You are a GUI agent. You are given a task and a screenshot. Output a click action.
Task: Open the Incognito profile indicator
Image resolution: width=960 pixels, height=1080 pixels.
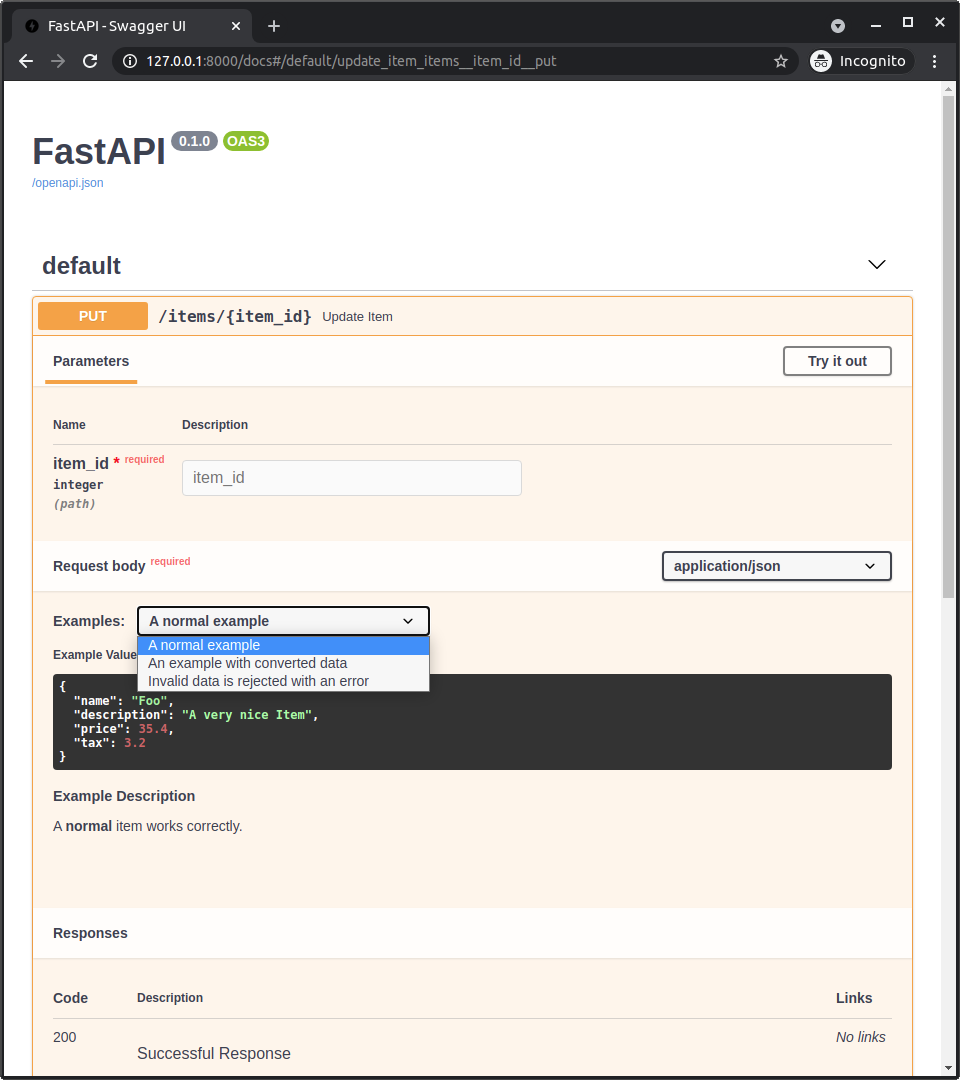[859, 61]
